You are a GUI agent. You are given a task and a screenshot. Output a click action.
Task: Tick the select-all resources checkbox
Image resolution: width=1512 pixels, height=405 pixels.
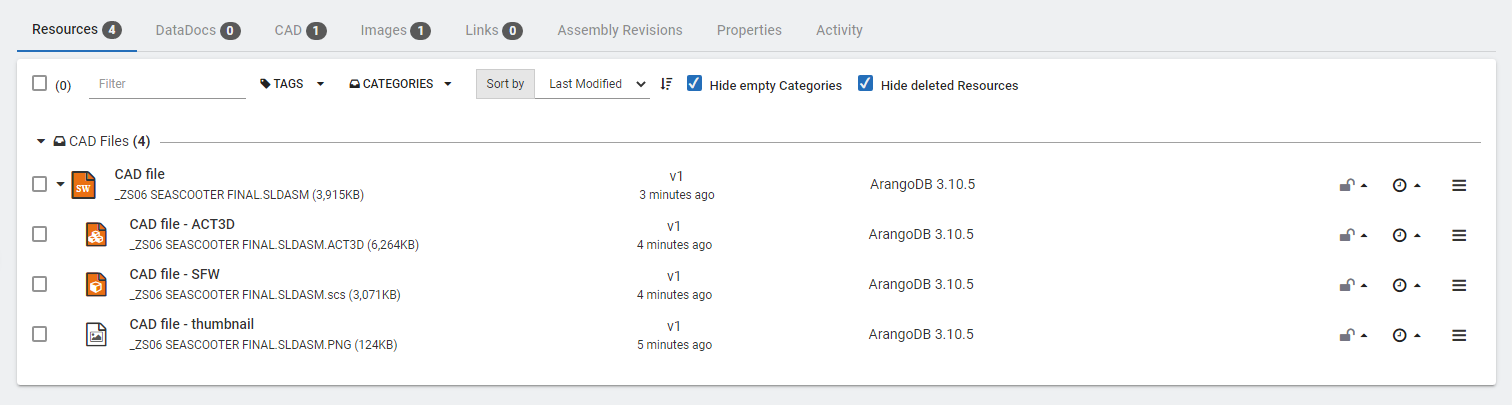click(x=40, y=84)
